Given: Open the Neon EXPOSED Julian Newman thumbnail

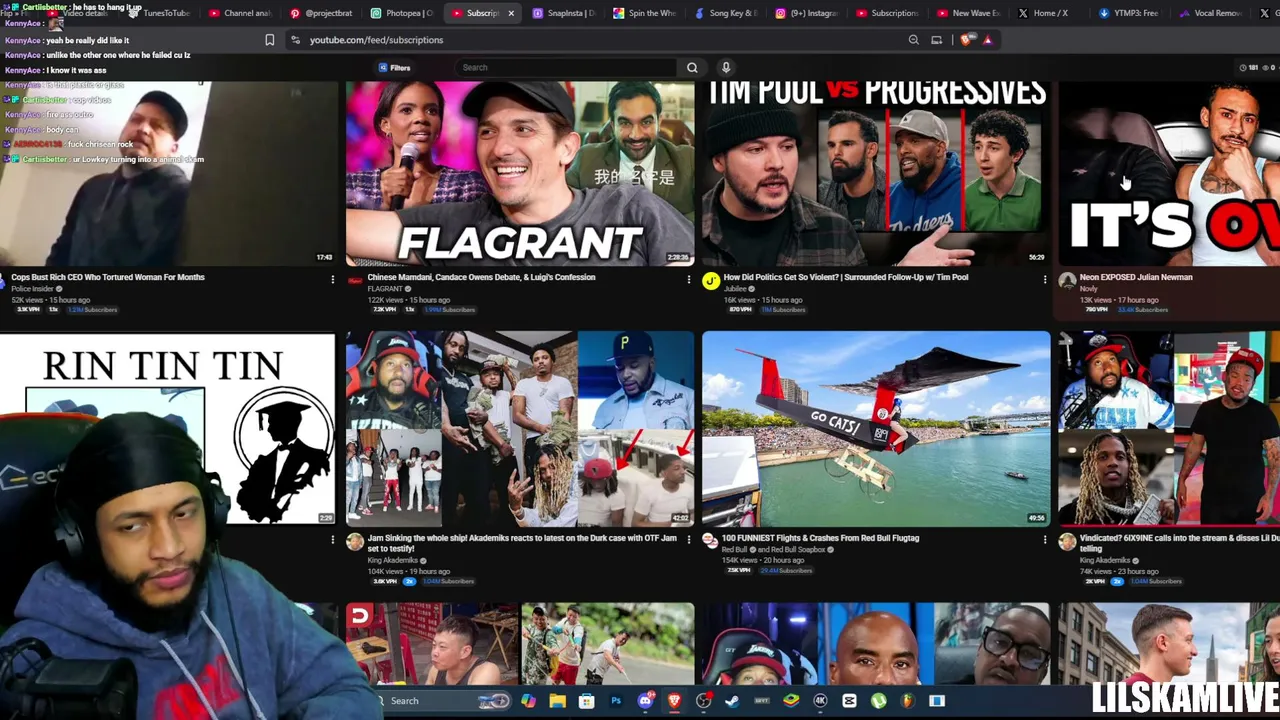Looking at the screenshot, I should 1169,173.
